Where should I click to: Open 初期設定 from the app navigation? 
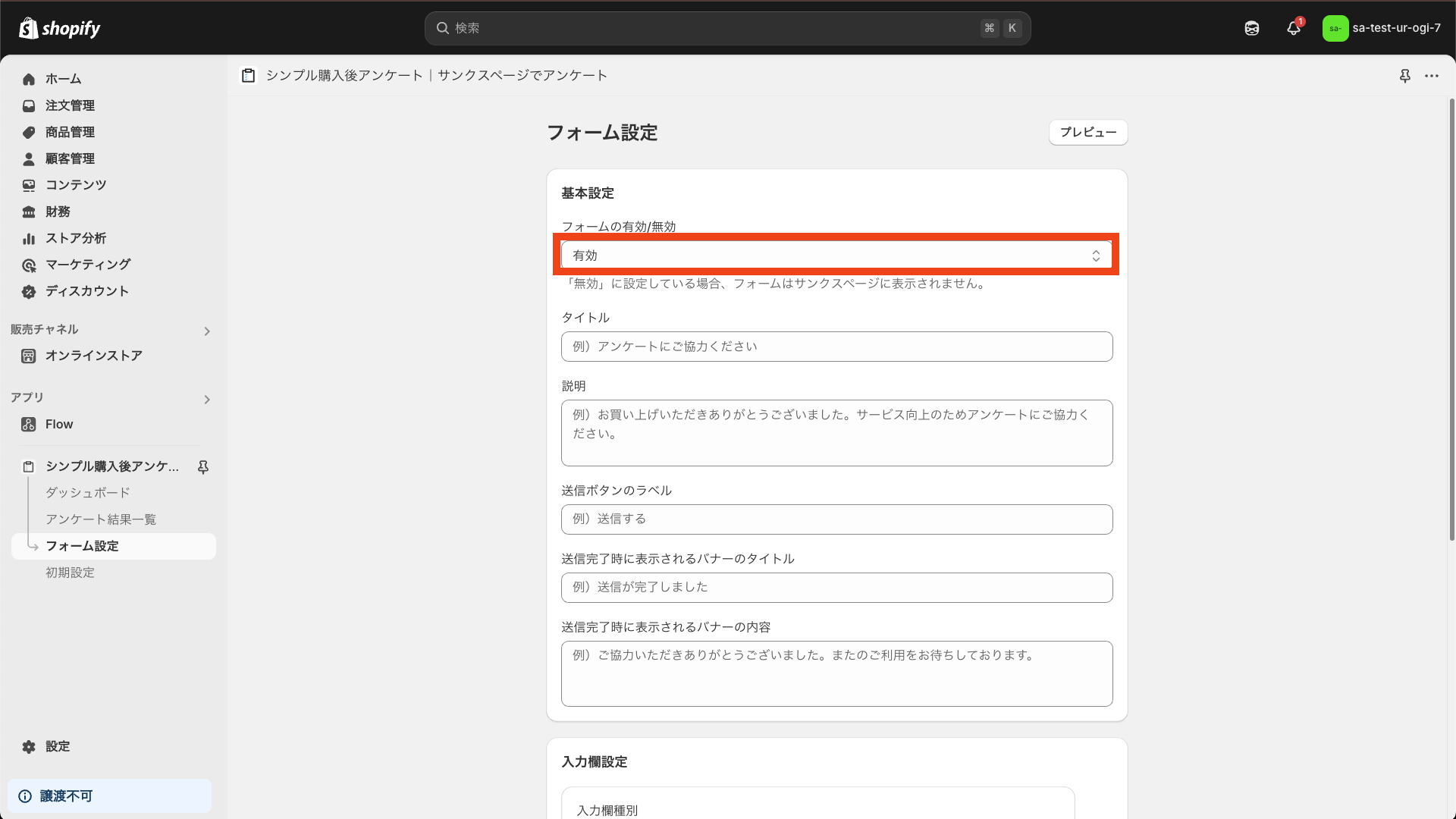tap(70, 573)
